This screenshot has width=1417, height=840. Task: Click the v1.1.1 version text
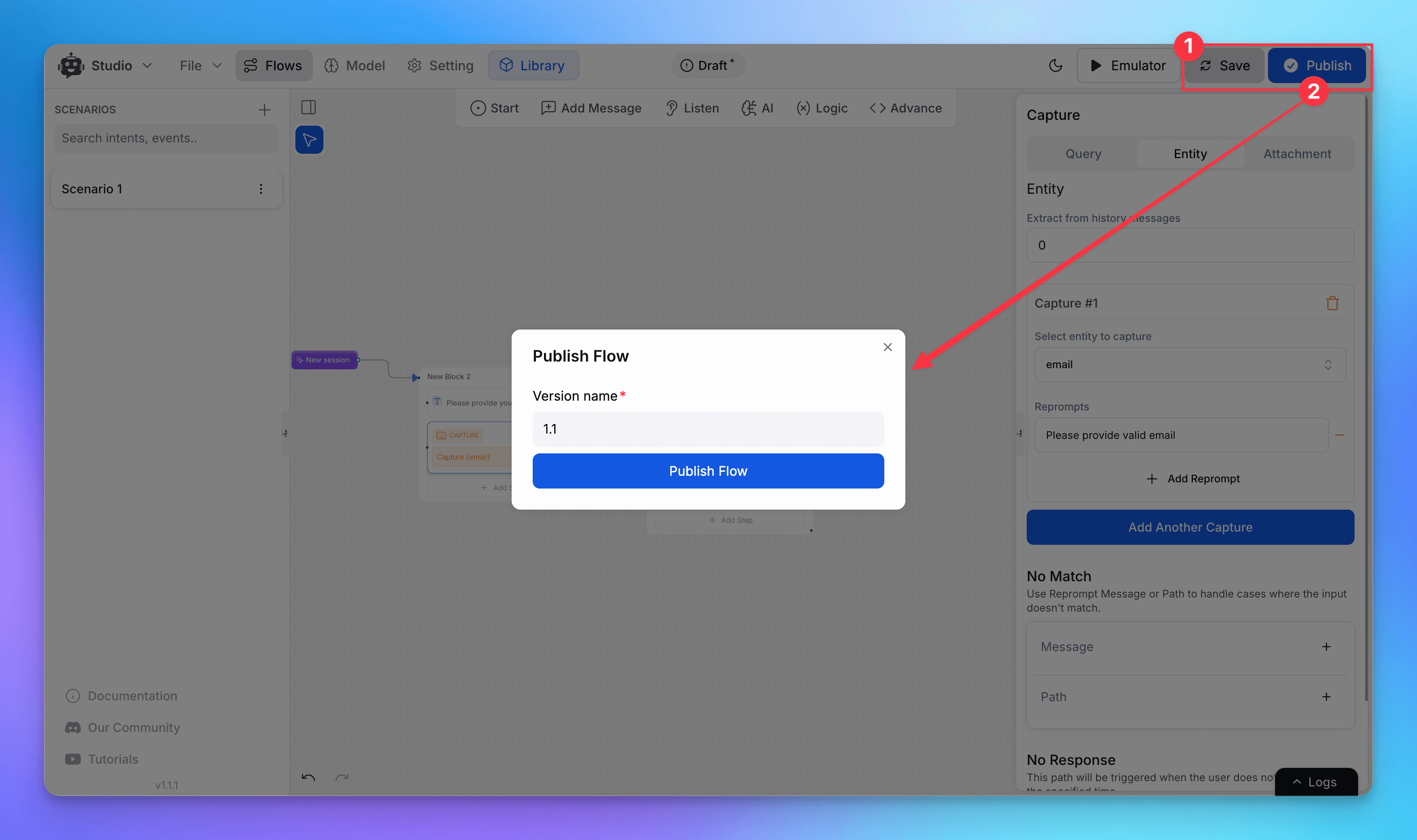167,786
